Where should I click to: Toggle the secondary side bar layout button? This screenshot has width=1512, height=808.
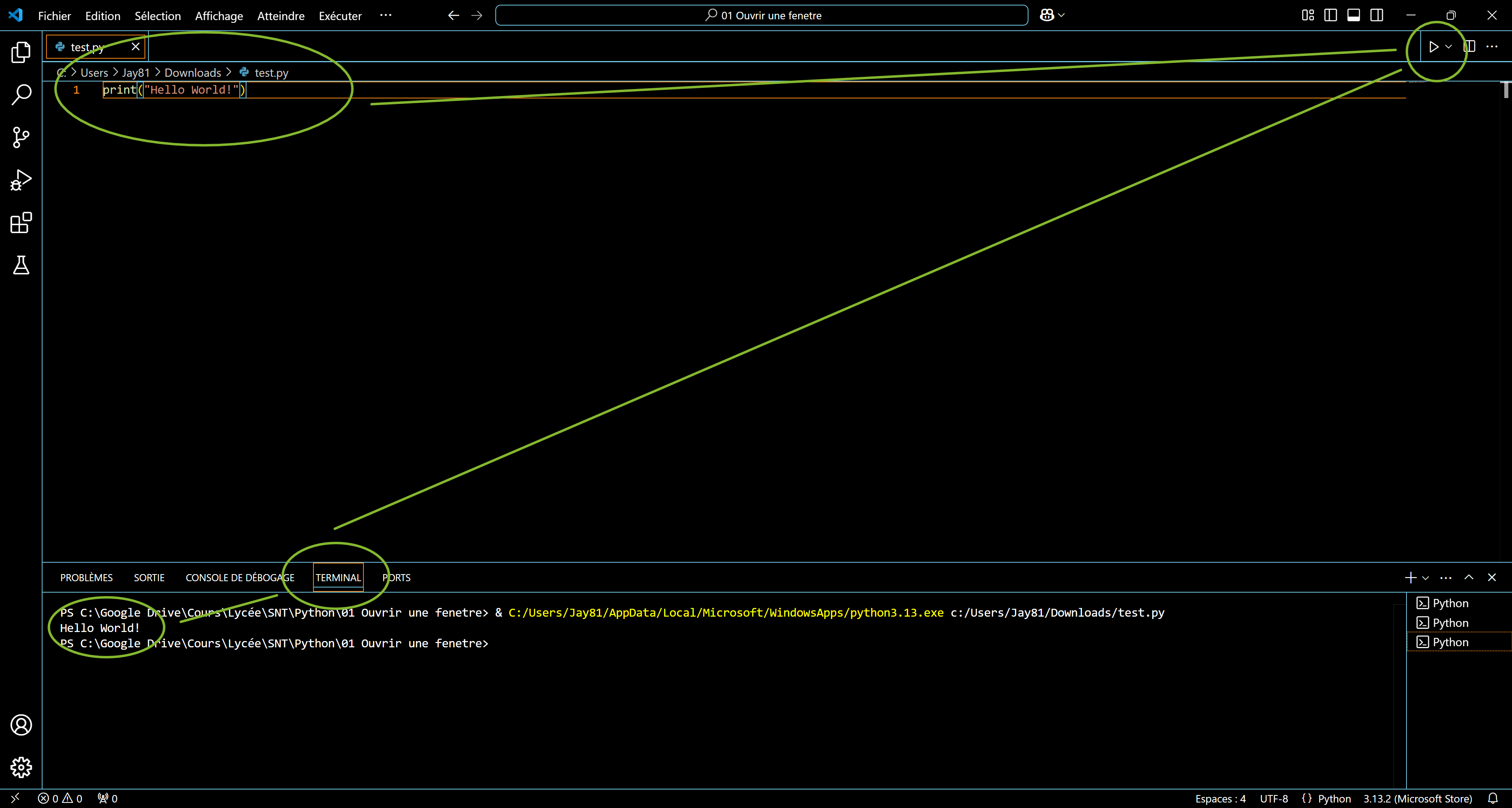point(1377,15)
